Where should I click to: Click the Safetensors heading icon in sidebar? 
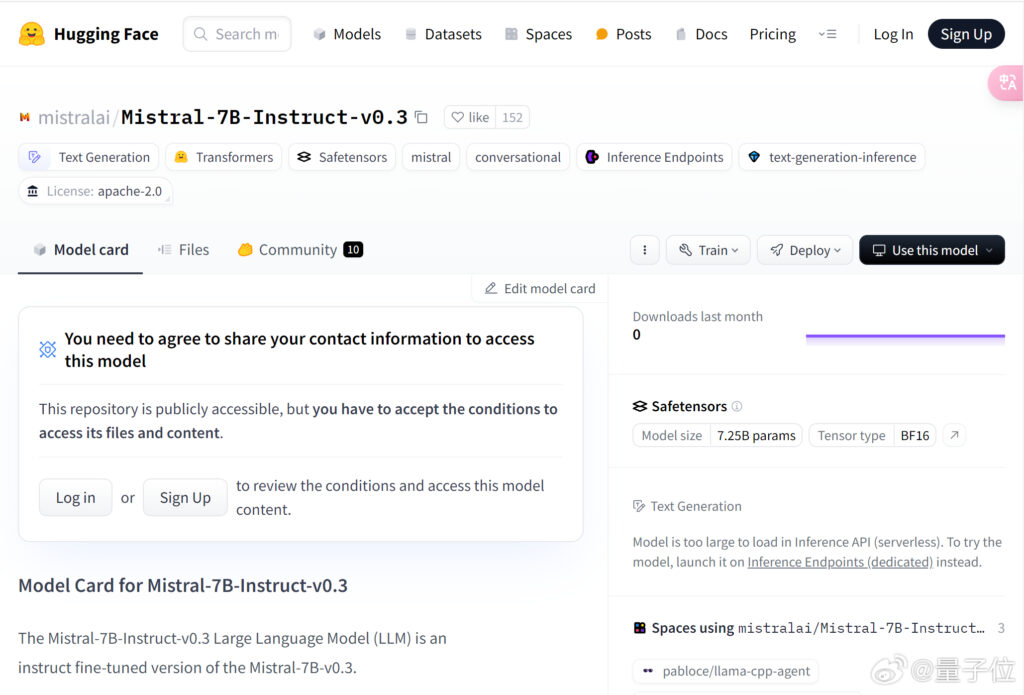click(639, 406)
